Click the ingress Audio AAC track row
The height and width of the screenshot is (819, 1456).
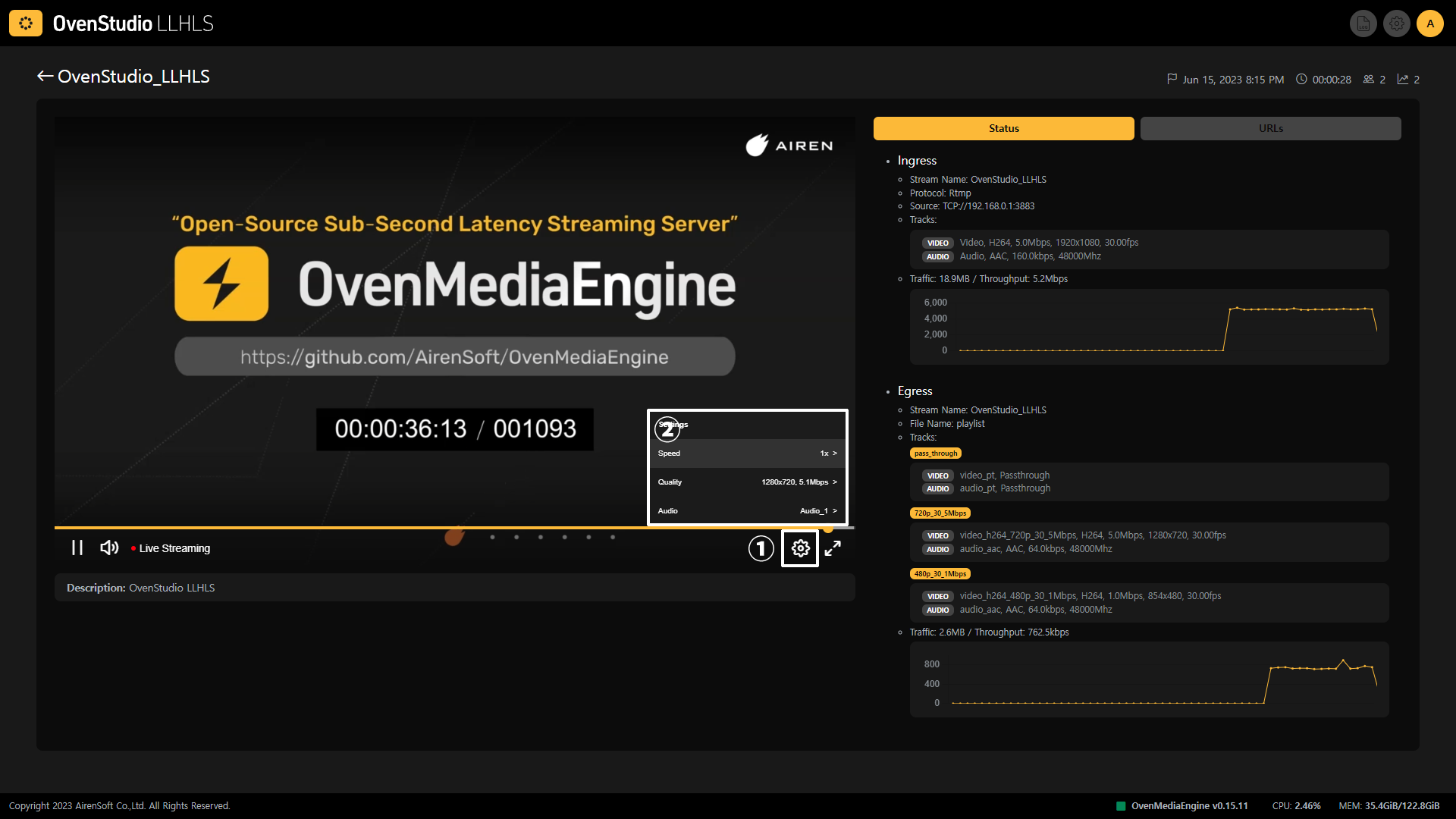tap(1012, 256)
